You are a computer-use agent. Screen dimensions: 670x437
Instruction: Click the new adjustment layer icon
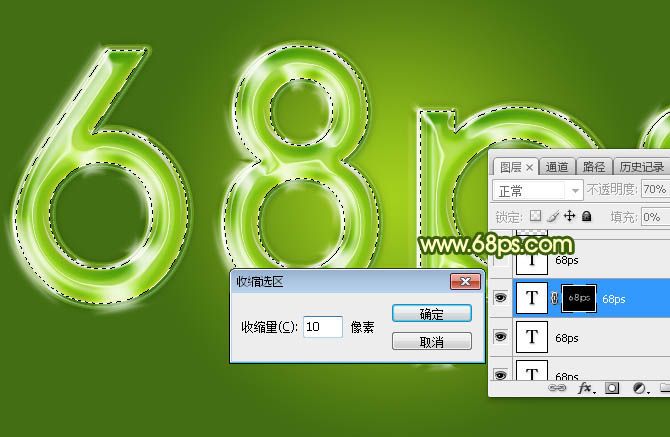[x=637, y=387]
